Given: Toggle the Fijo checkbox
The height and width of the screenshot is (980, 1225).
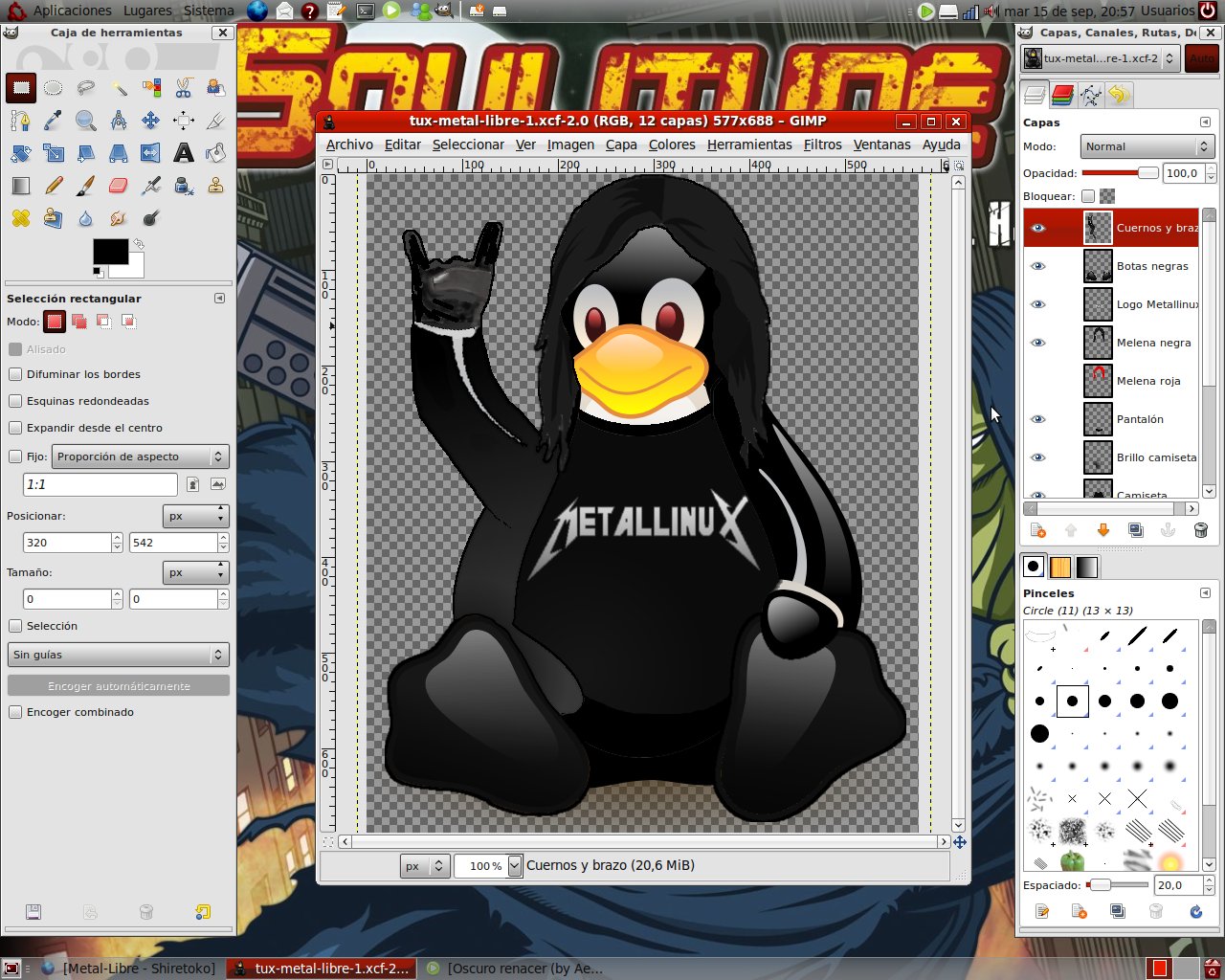Looking at the screenshot, I should coord(15,457).
